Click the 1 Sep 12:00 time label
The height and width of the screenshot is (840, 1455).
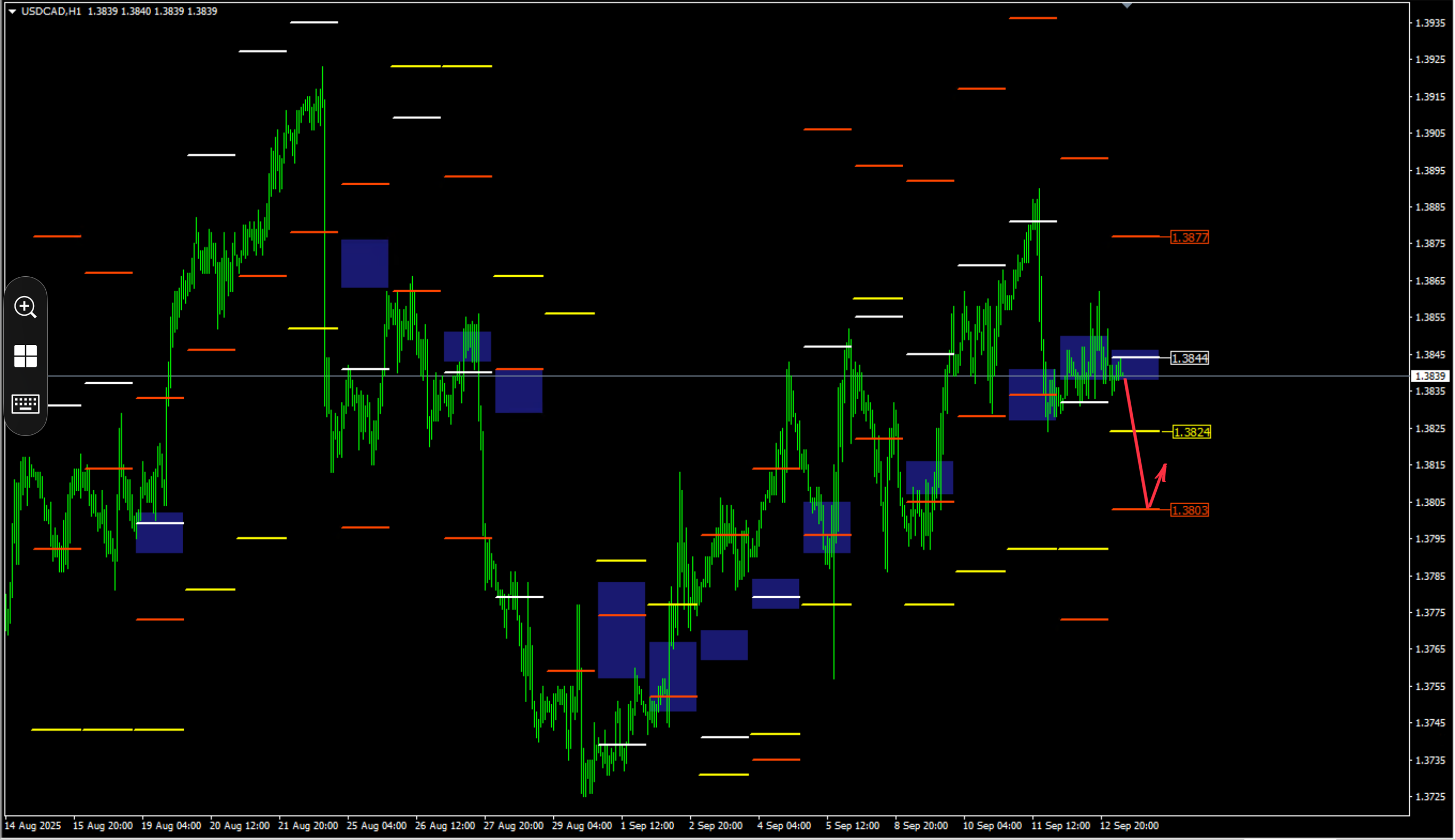click(647, 826)
